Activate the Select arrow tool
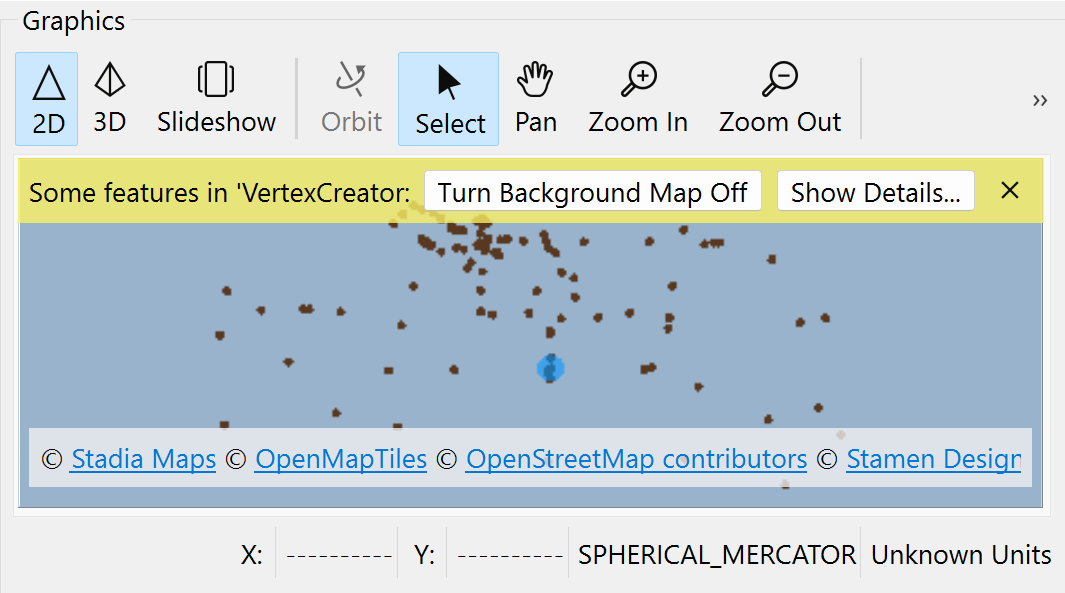Screen dimensions: 1065x593 click(448, 98)
